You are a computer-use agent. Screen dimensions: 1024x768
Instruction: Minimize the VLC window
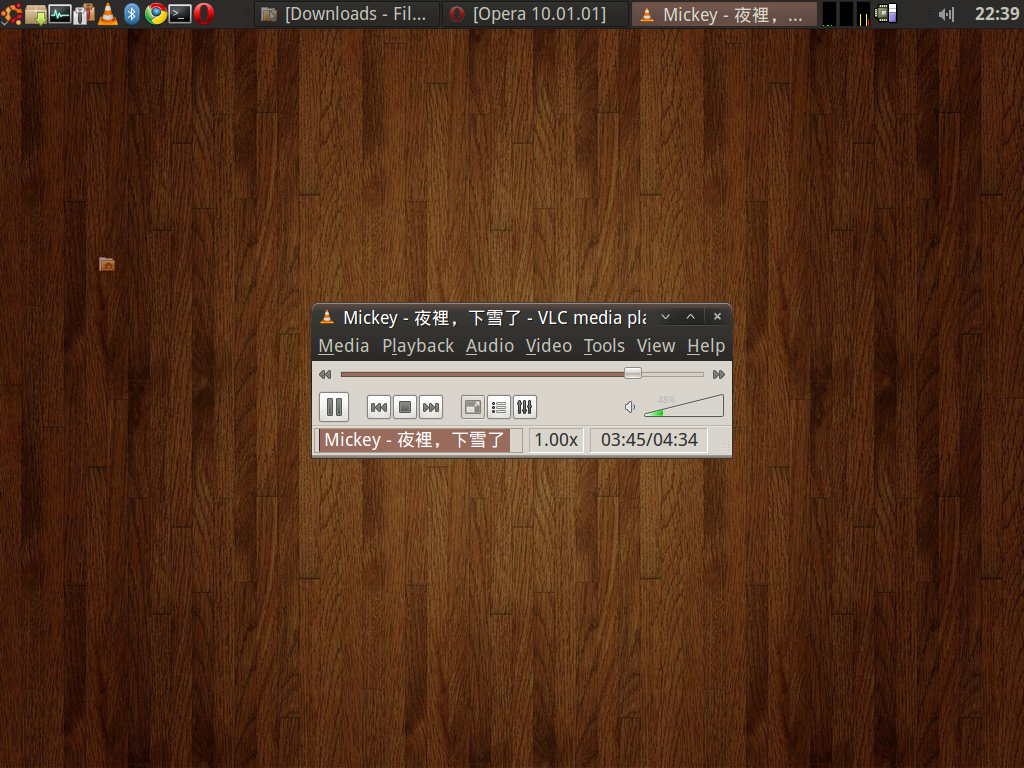665,317
